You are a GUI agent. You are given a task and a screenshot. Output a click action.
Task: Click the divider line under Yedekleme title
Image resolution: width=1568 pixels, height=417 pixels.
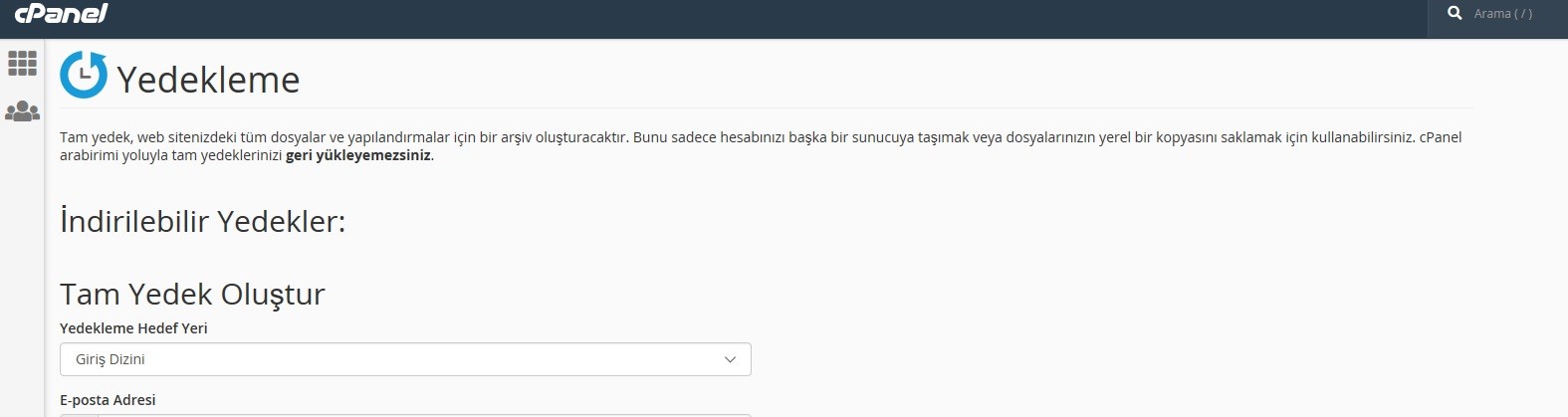pyautogui.click(x=767, y=107)
